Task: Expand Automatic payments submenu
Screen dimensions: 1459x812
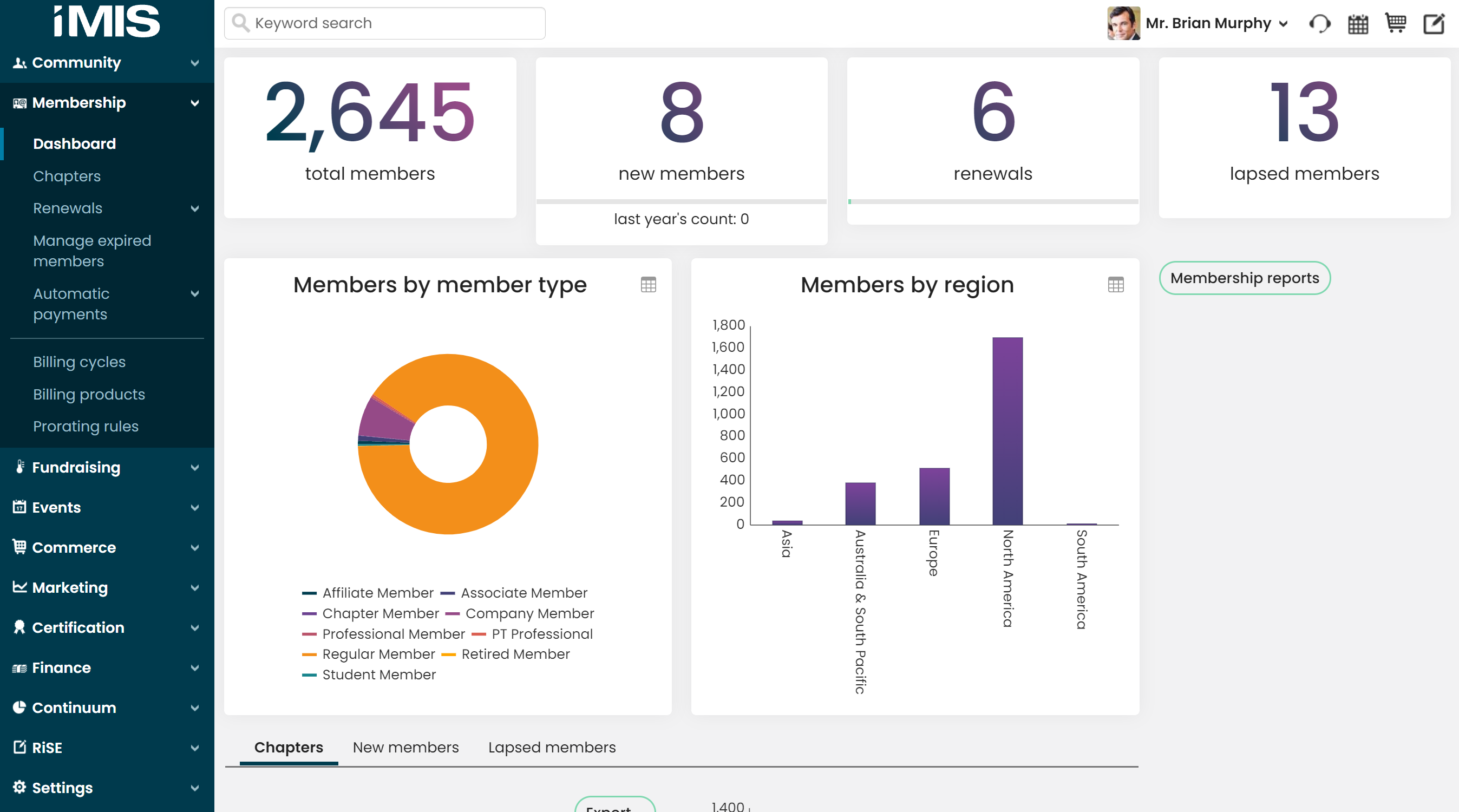Action: [195, 293]
